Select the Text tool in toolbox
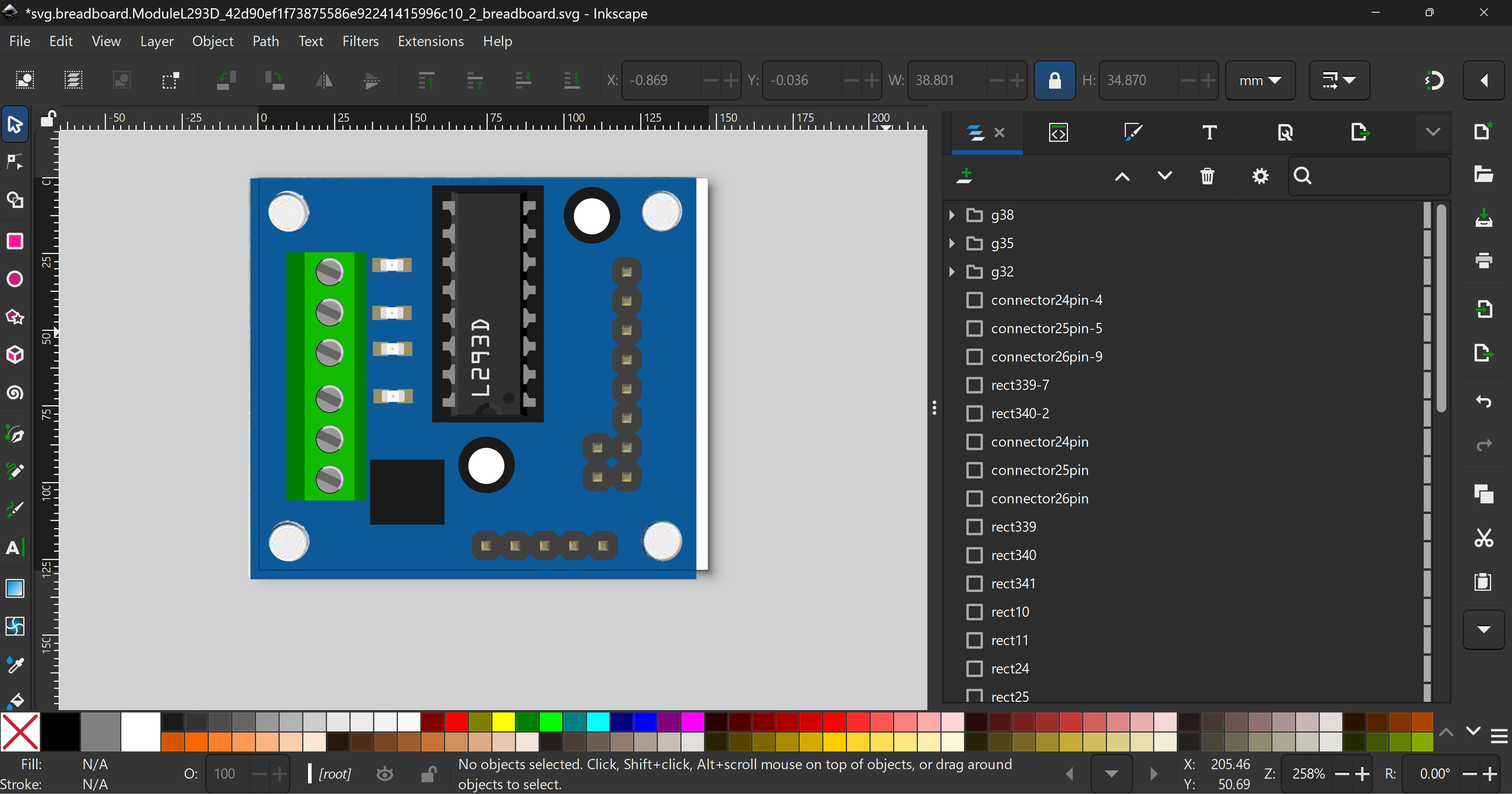 15,547
